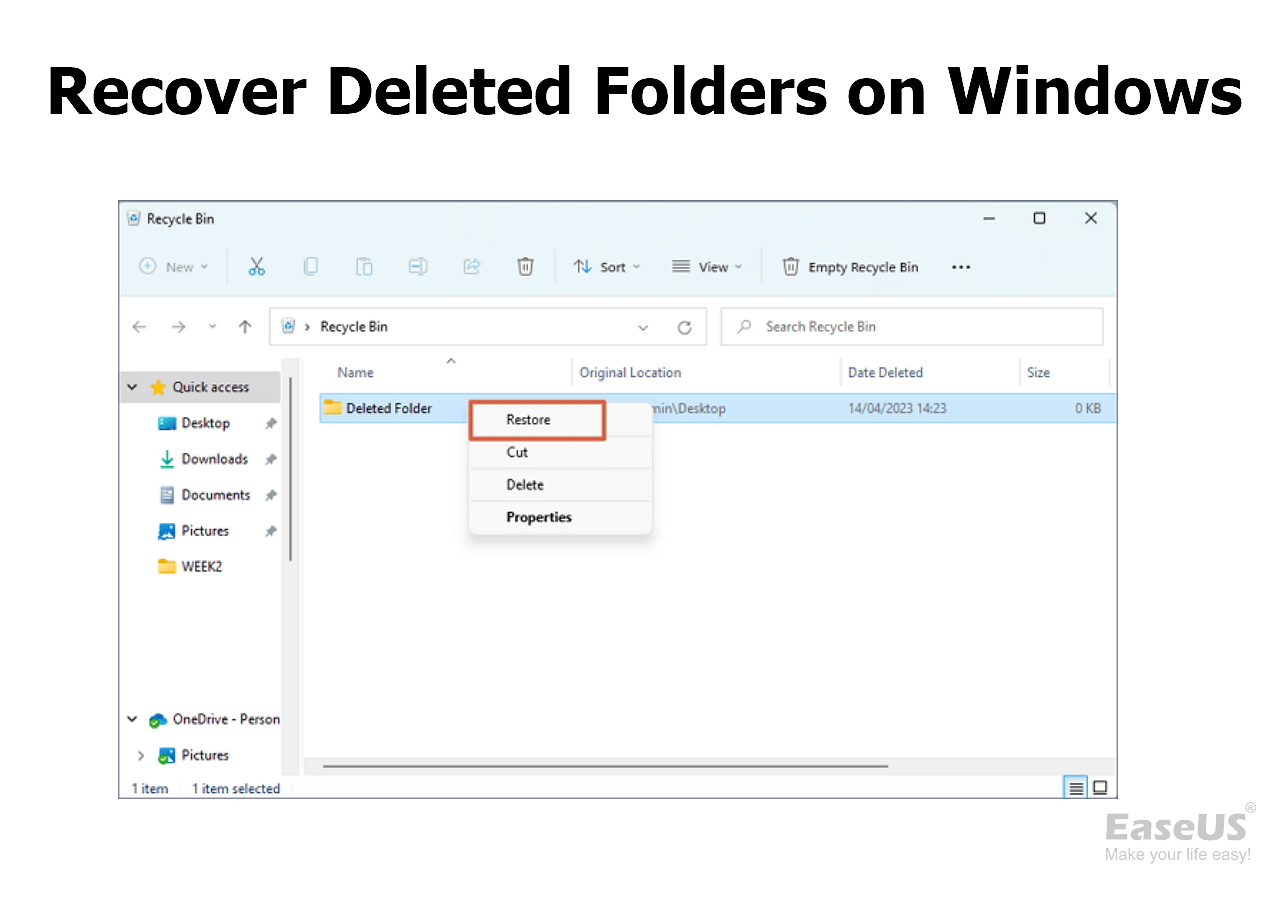Click the Share icon in the toolbar

472,266
